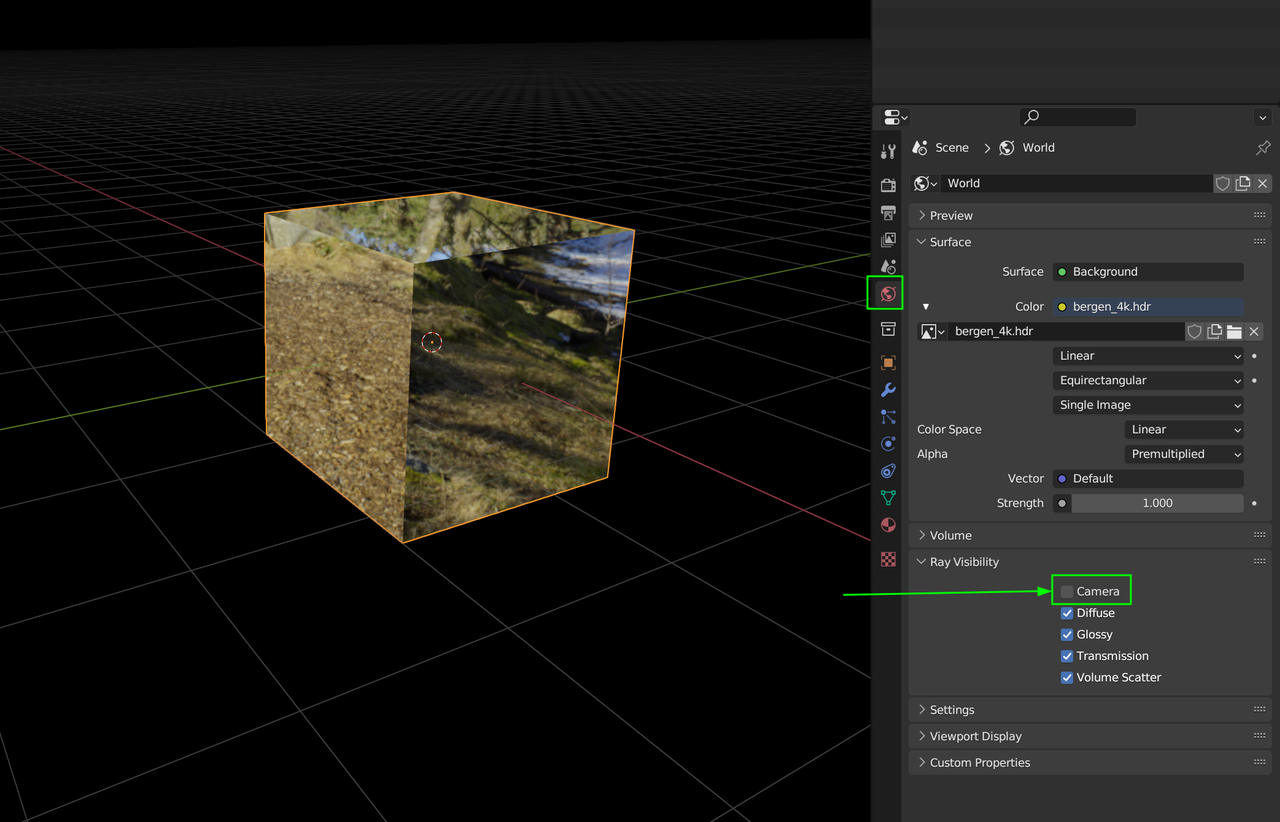Open the Equirectangular projection dropdown
This screenshot has height=822, width=1280.
[1148, 380]
